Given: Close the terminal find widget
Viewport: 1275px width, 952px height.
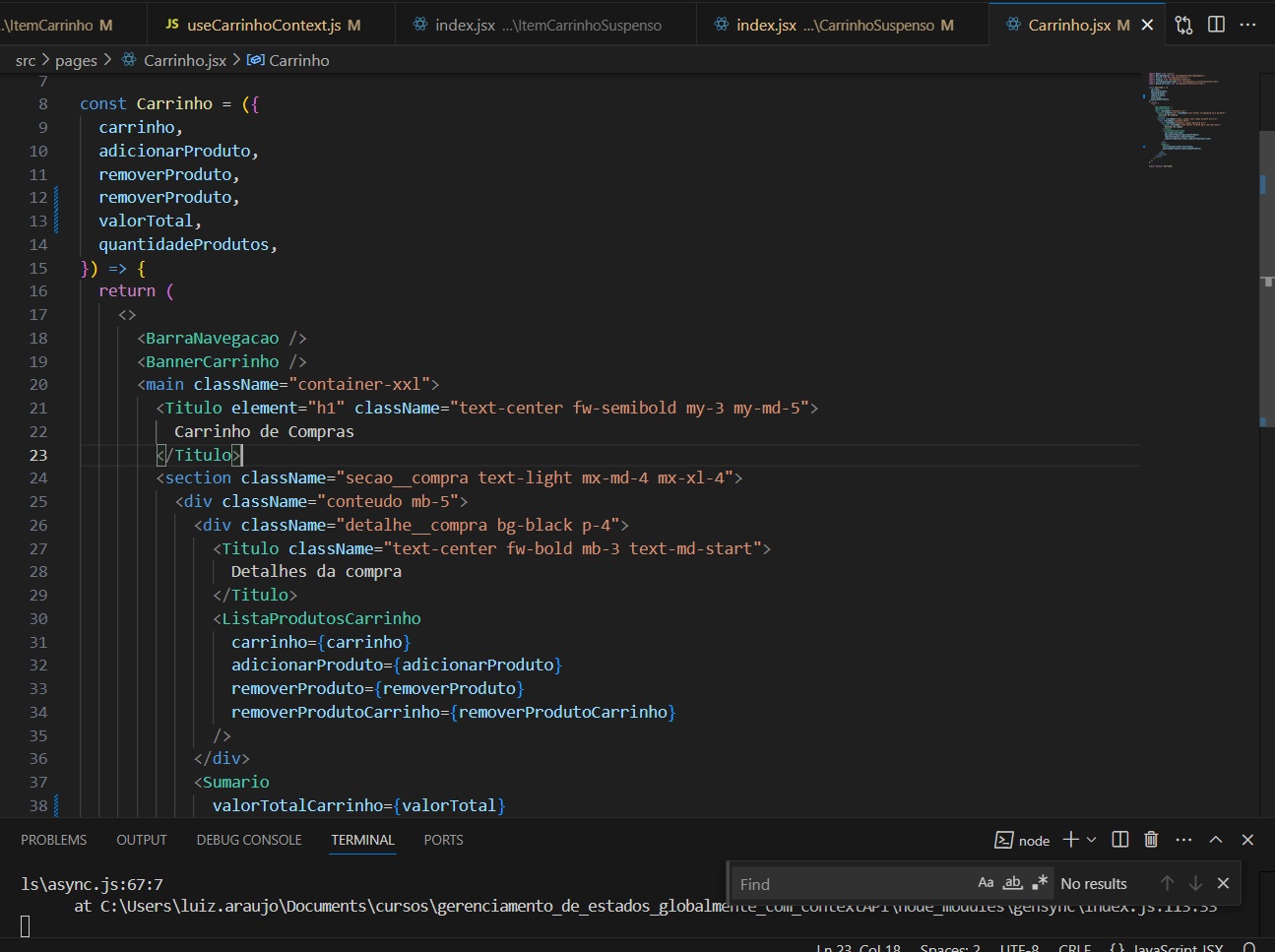Looking at the screenshot, I should point(1223,883).
